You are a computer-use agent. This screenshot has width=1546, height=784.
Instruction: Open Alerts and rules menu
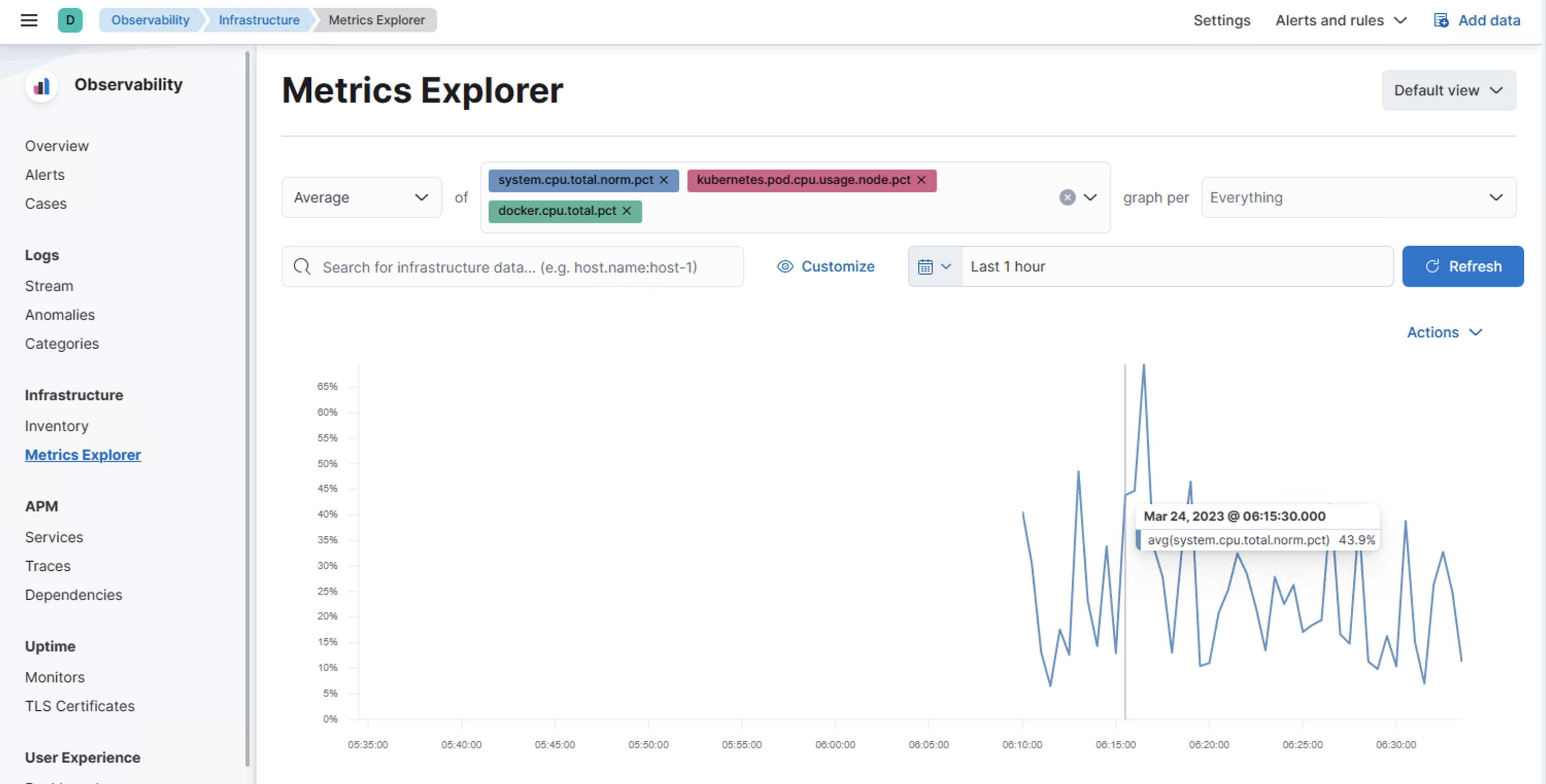(1340, 21)
